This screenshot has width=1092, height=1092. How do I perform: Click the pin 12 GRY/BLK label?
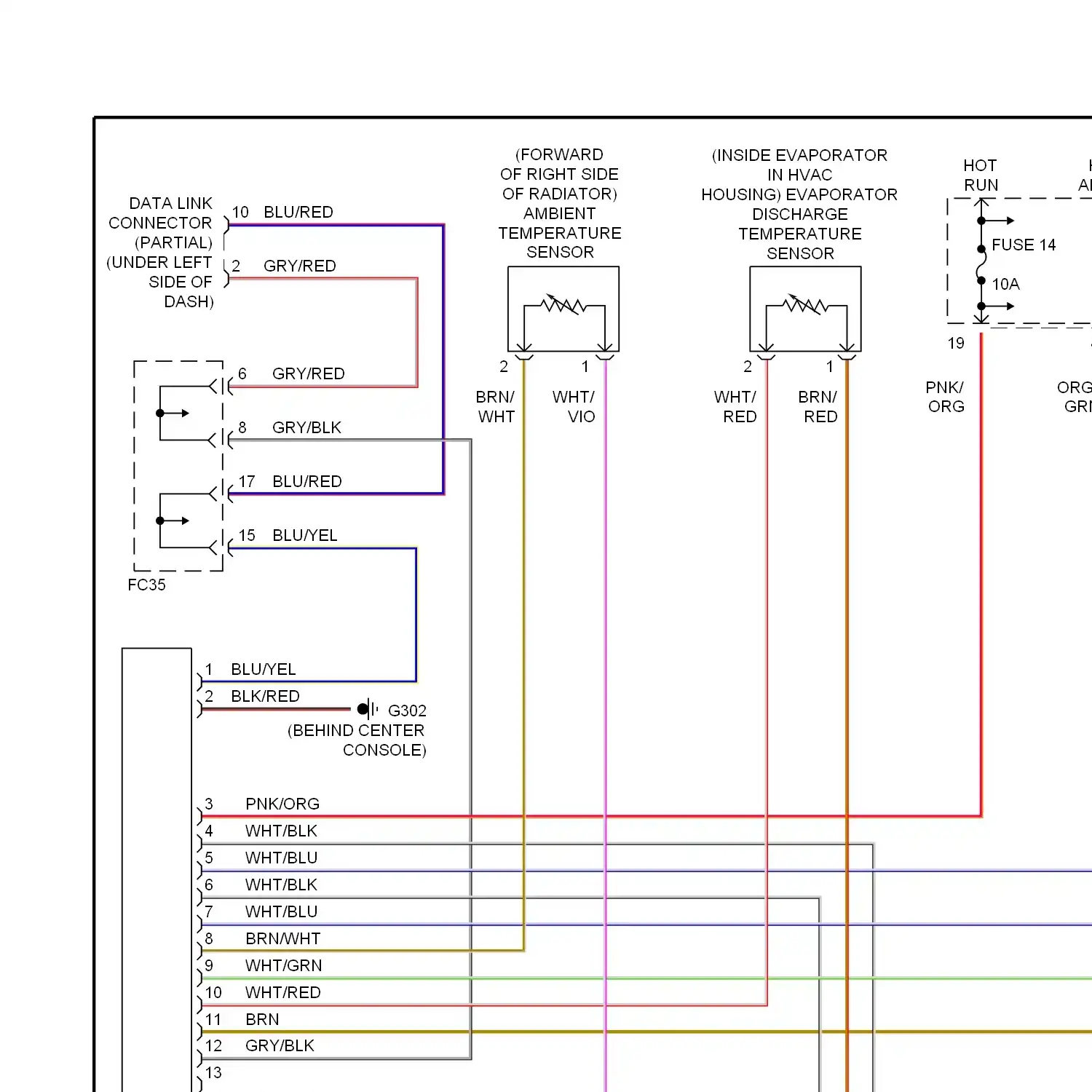(260, 1045)
